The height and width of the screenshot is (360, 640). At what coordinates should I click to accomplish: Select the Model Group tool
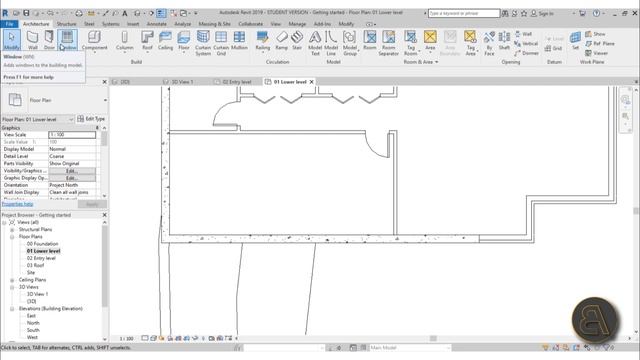click(350, 43)
